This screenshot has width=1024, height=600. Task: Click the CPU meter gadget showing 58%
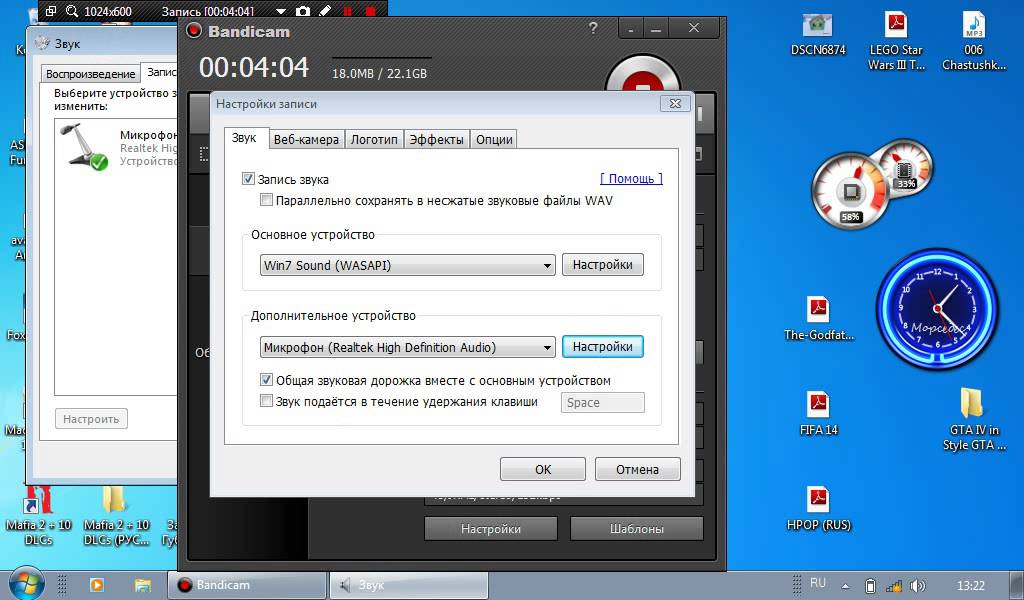850,191
